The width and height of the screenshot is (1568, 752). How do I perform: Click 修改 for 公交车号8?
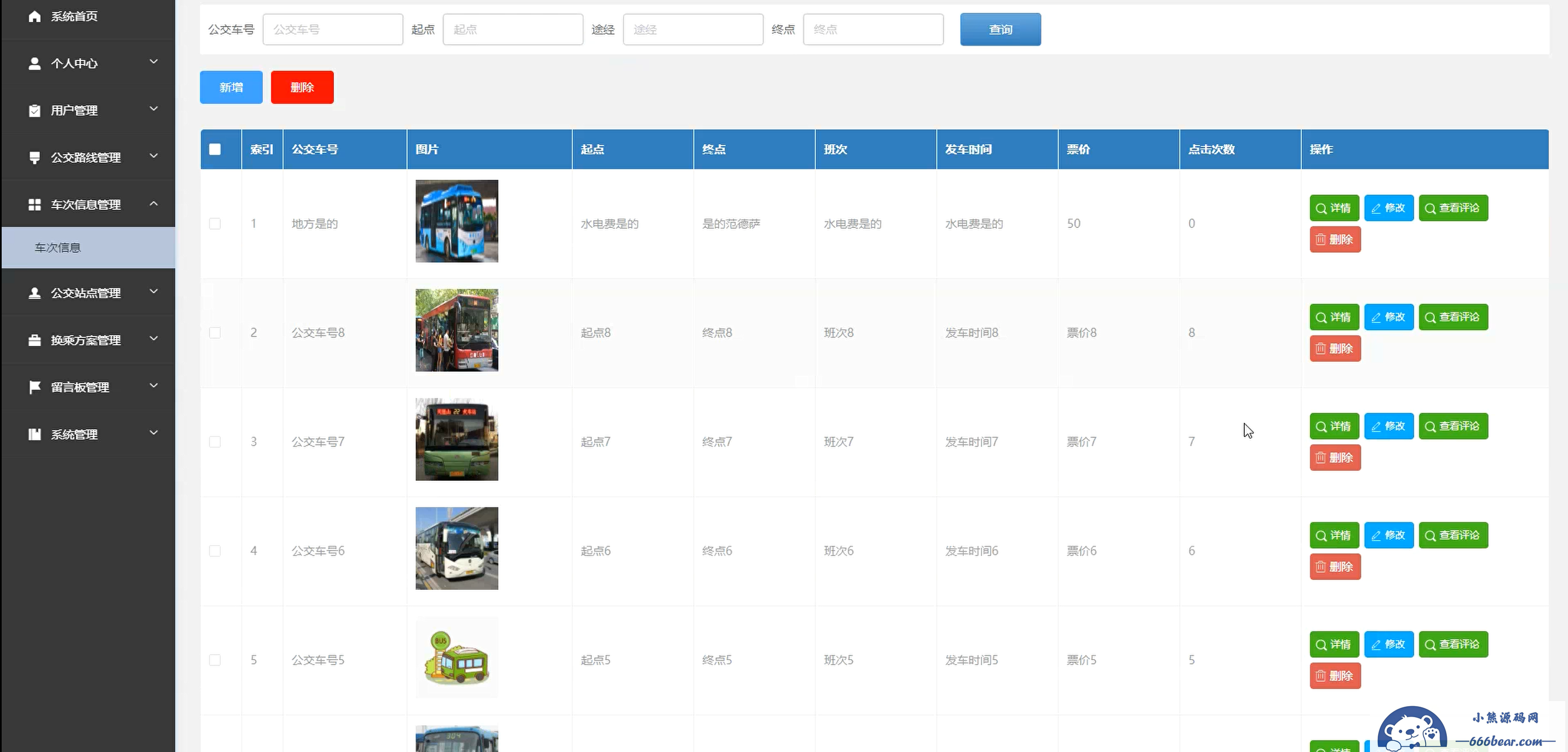(x=1388, y=317)
